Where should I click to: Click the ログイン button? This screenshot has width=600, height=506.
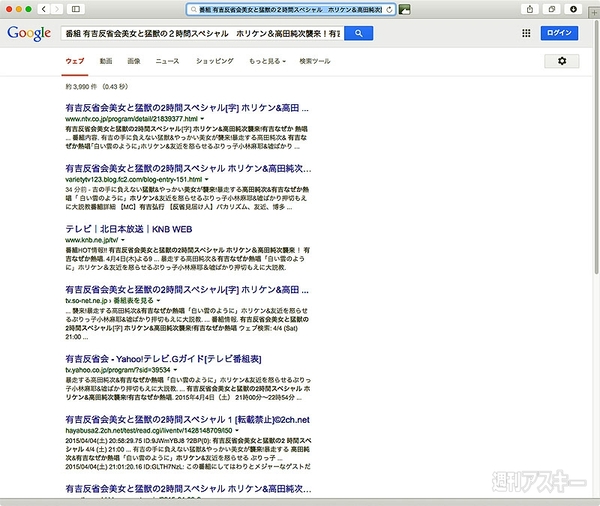click(x=559, y=33)
